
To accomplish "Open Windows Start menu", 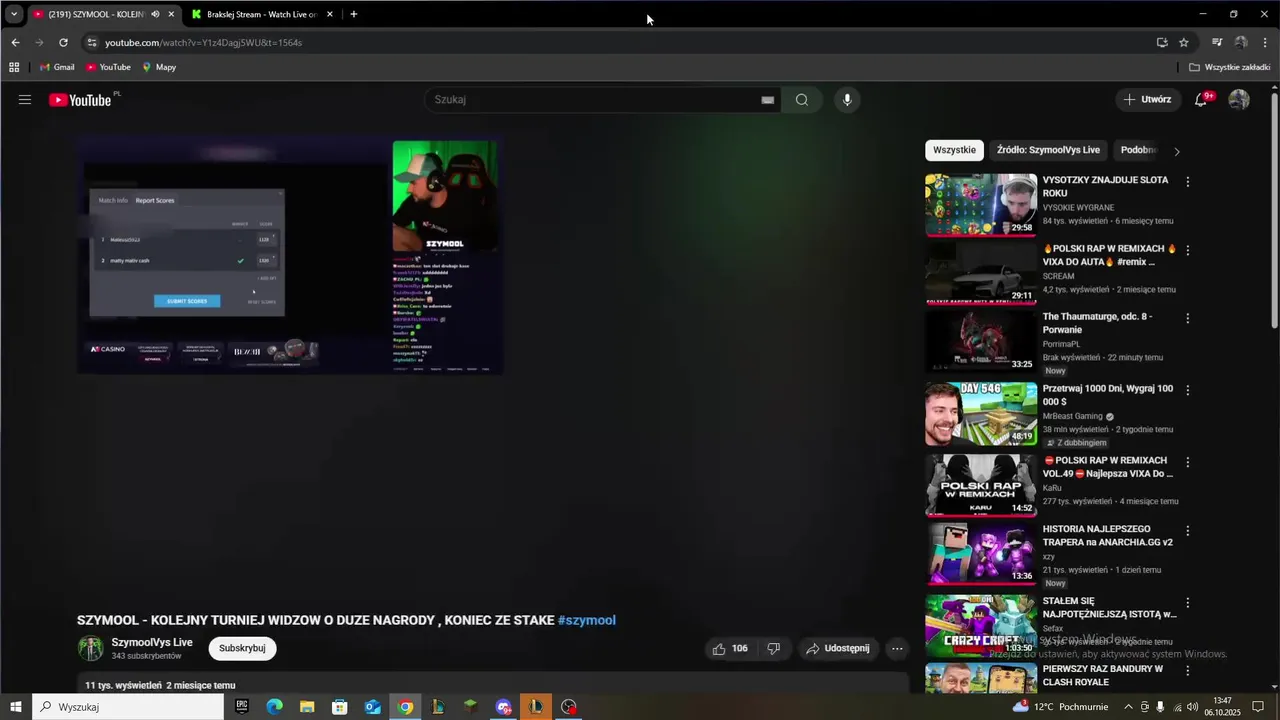I will 15,707.
